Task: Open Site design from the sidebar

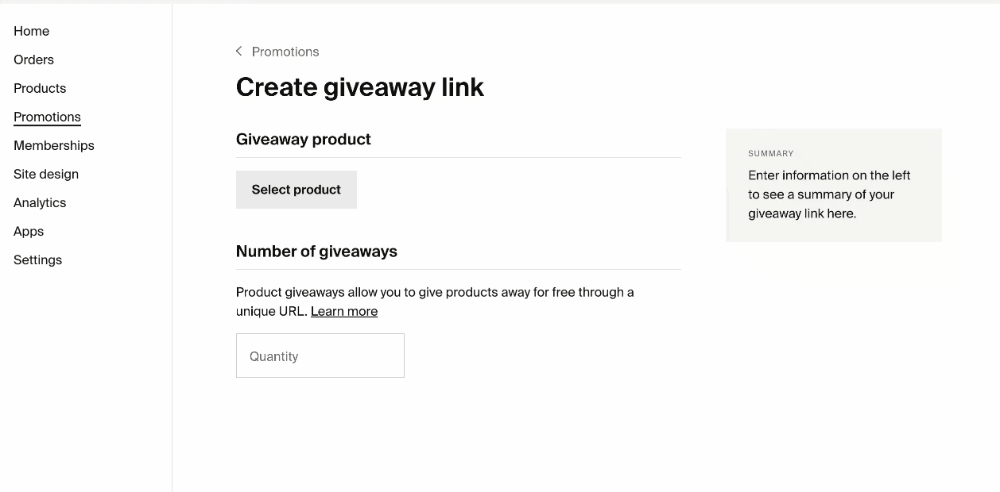Action: (46, 174)
